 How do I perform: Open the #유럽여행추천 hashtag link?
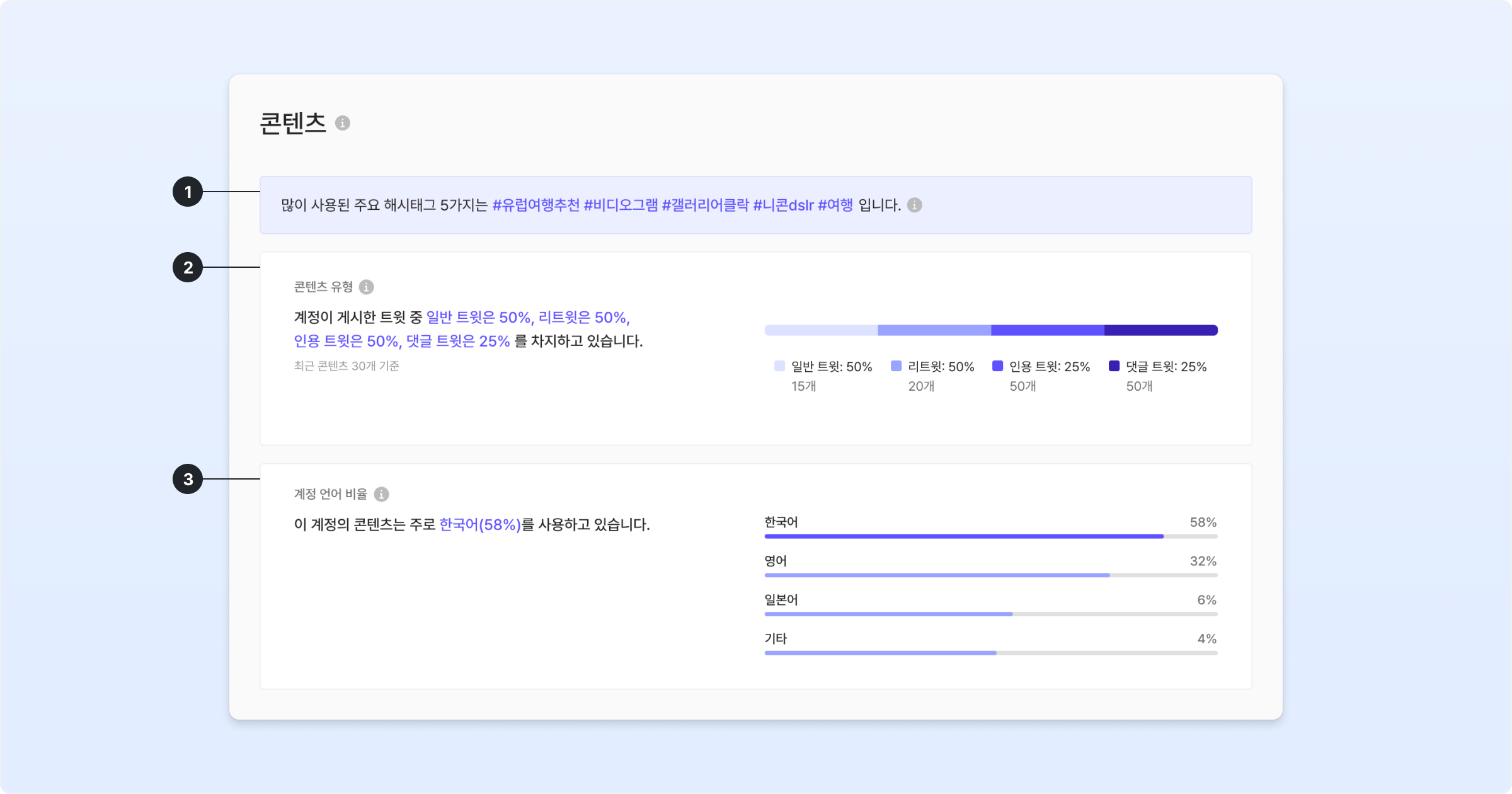point(535,205)
